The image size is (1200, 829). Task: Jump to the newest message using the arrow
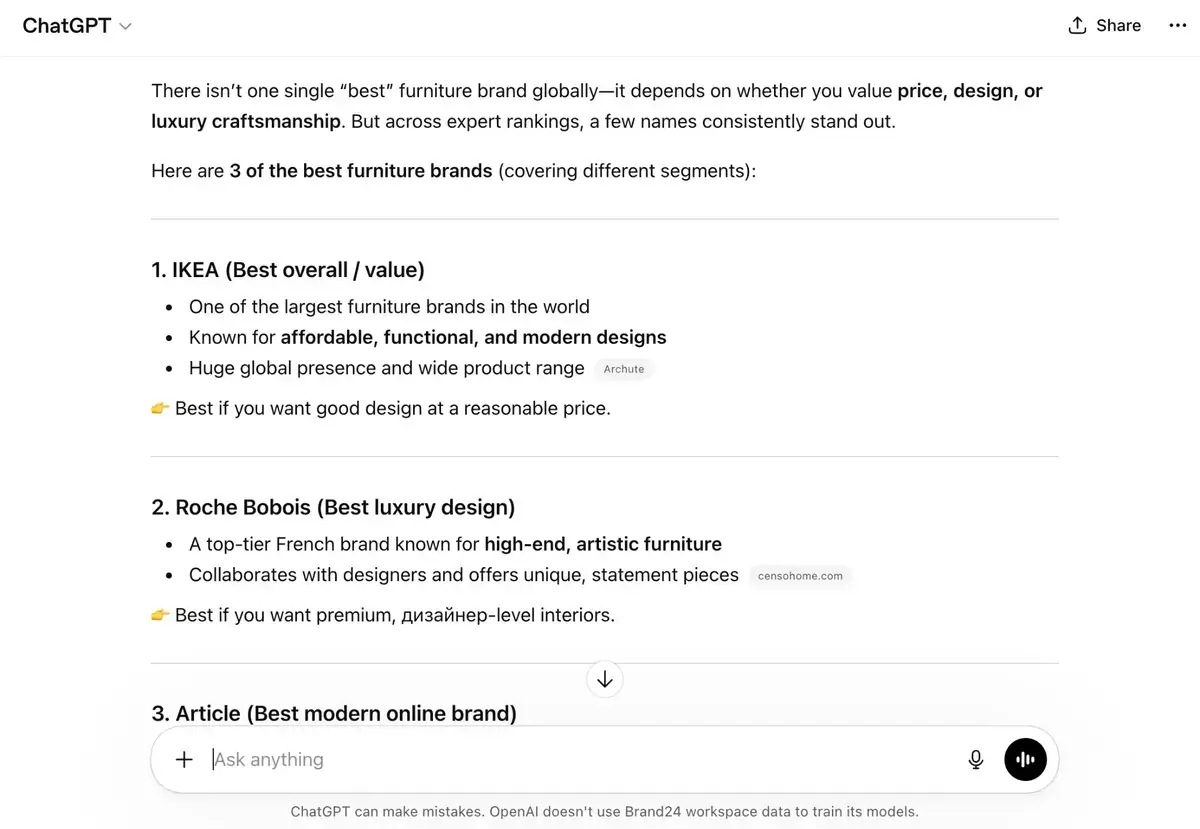(x=604, y=679)
